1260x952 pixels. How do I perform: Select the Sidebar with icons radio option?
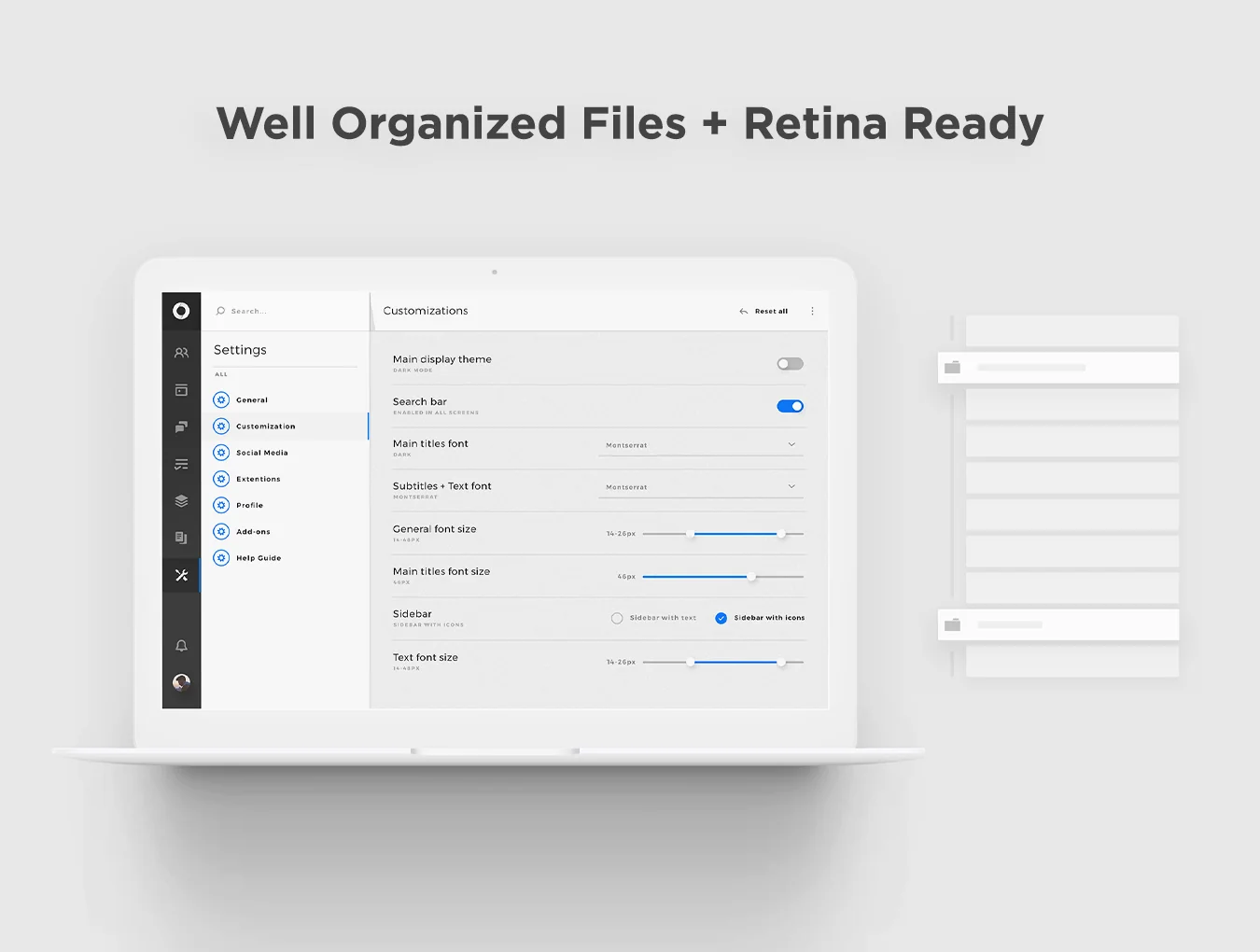pyautogui.click(x=721, y=618)
